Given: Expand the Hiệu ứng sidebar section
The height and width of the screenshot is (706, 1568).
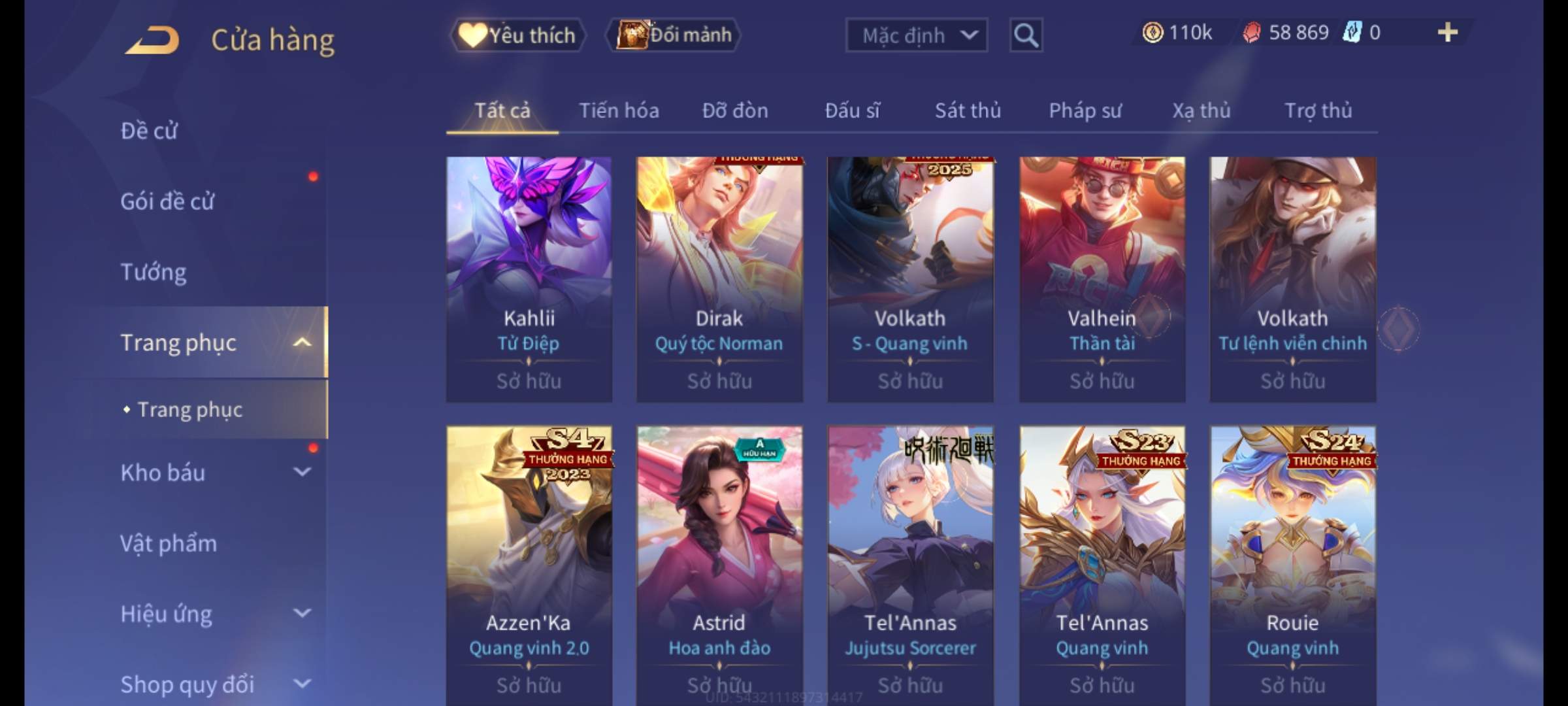Looking at the screenshot, I should coord(302,613).
